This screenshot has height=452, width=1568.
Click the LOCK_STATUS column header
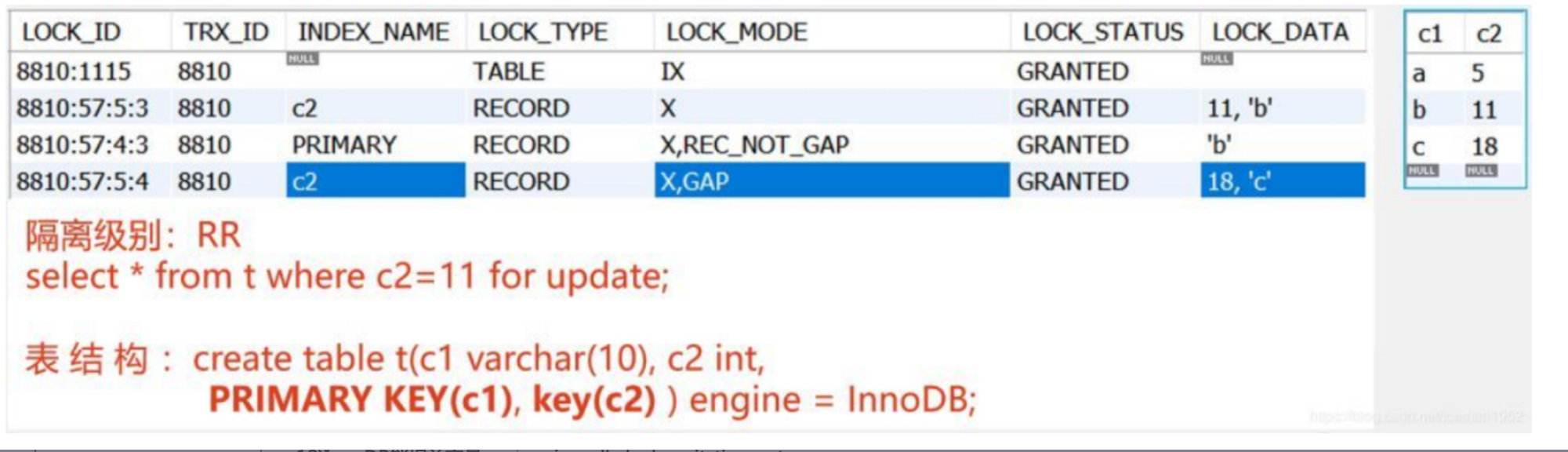(x=1102, y=32)
